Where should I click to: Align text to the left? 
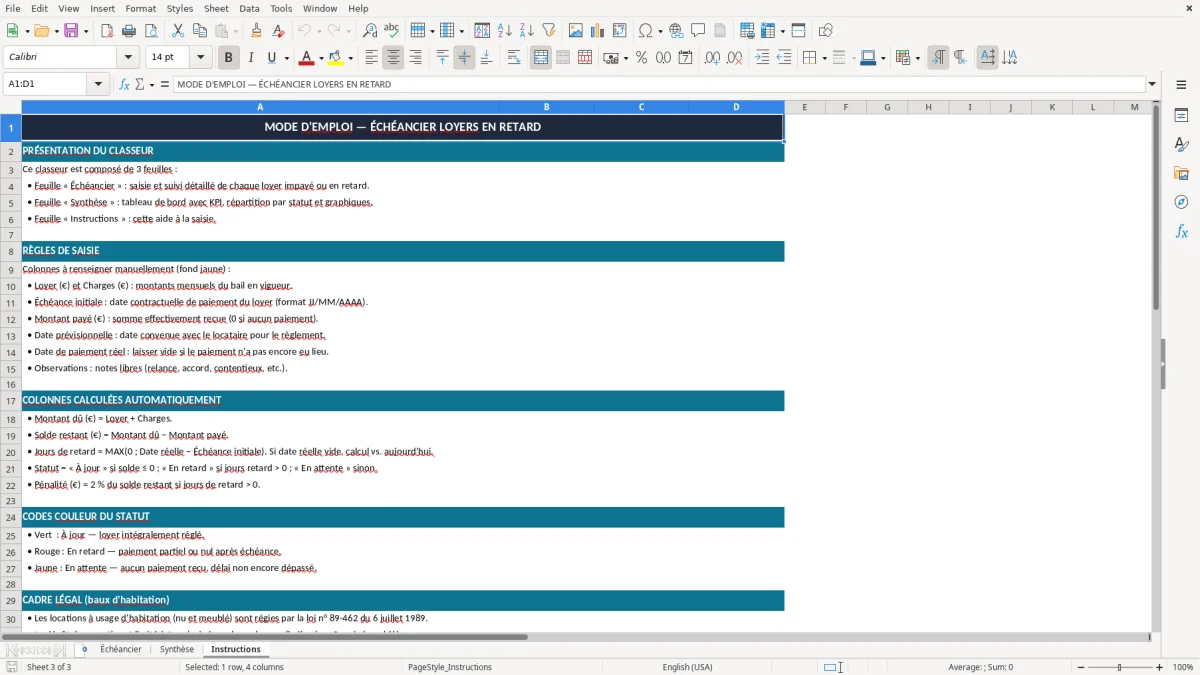pyautogui.click(x=371, y=58)
